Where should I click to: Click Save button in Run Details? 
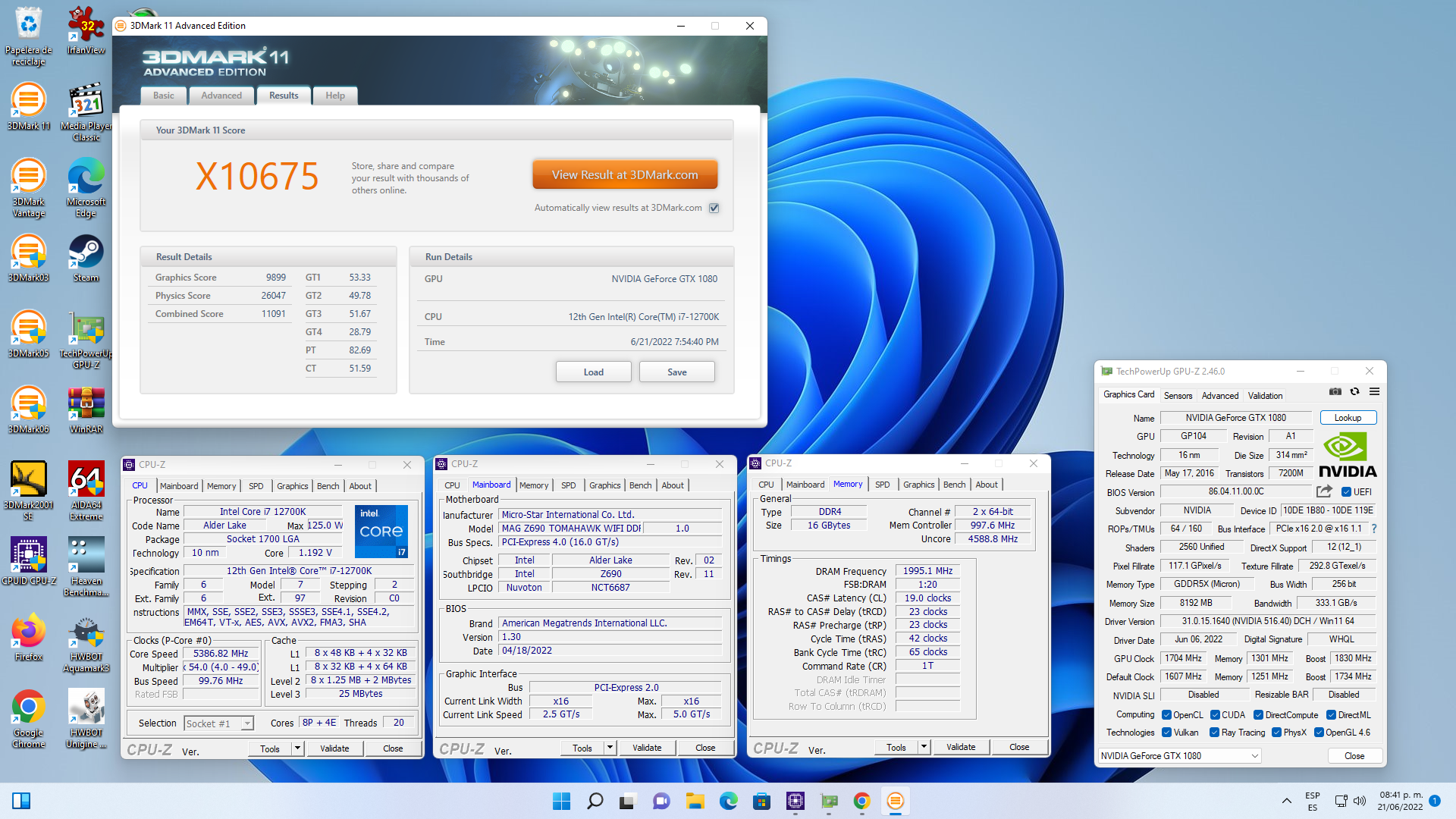click(677, 372)
